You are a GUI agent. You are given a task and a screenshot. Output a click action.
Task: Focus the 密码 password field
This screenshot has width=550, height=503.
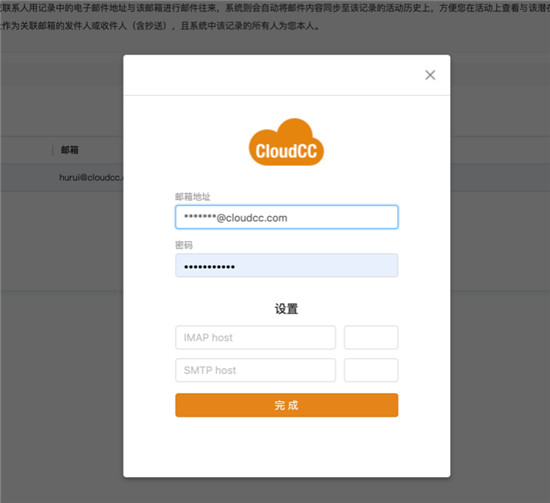pos(287,266)
